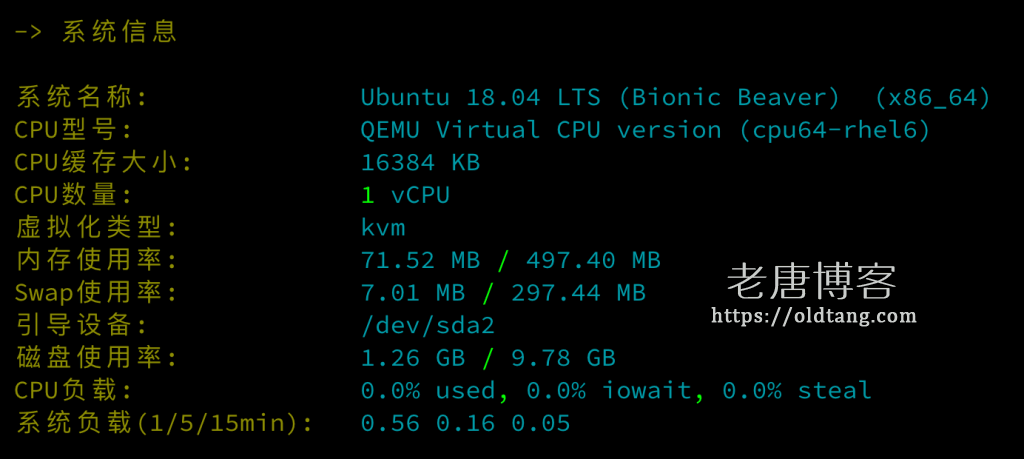The width and height of the screenshot is (1024, 459).
Task: Click the 1 vCPU count value
Action: pos(405,195)
